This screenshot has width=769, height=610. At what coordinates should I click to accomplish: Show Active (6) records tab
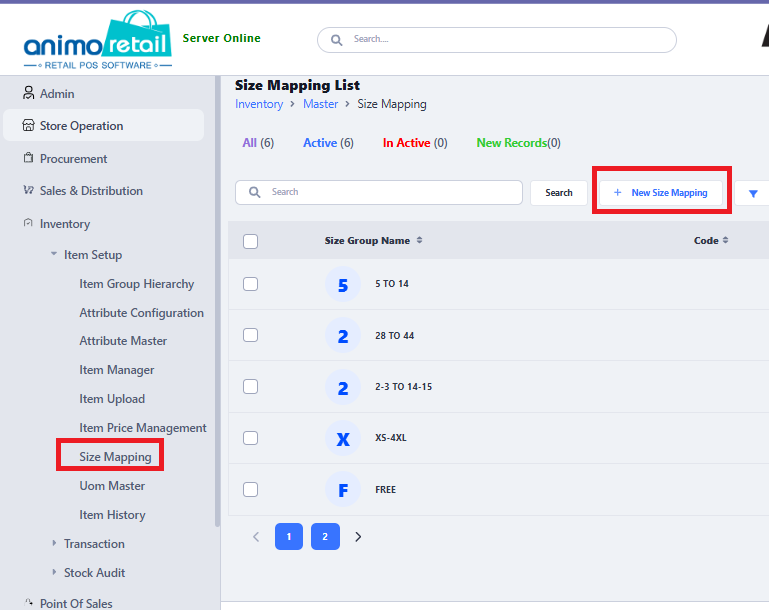(x=328, y=143)
